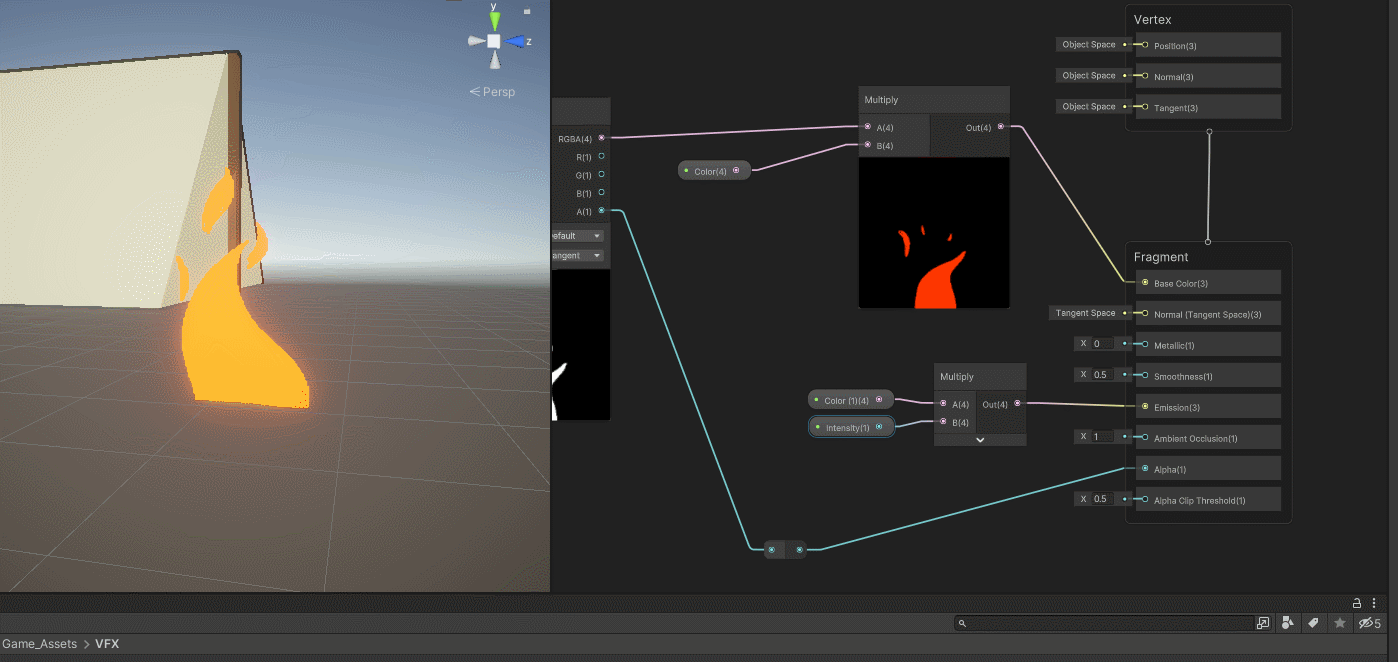Click B(4) input of lower Multiply node

(942, 421)
